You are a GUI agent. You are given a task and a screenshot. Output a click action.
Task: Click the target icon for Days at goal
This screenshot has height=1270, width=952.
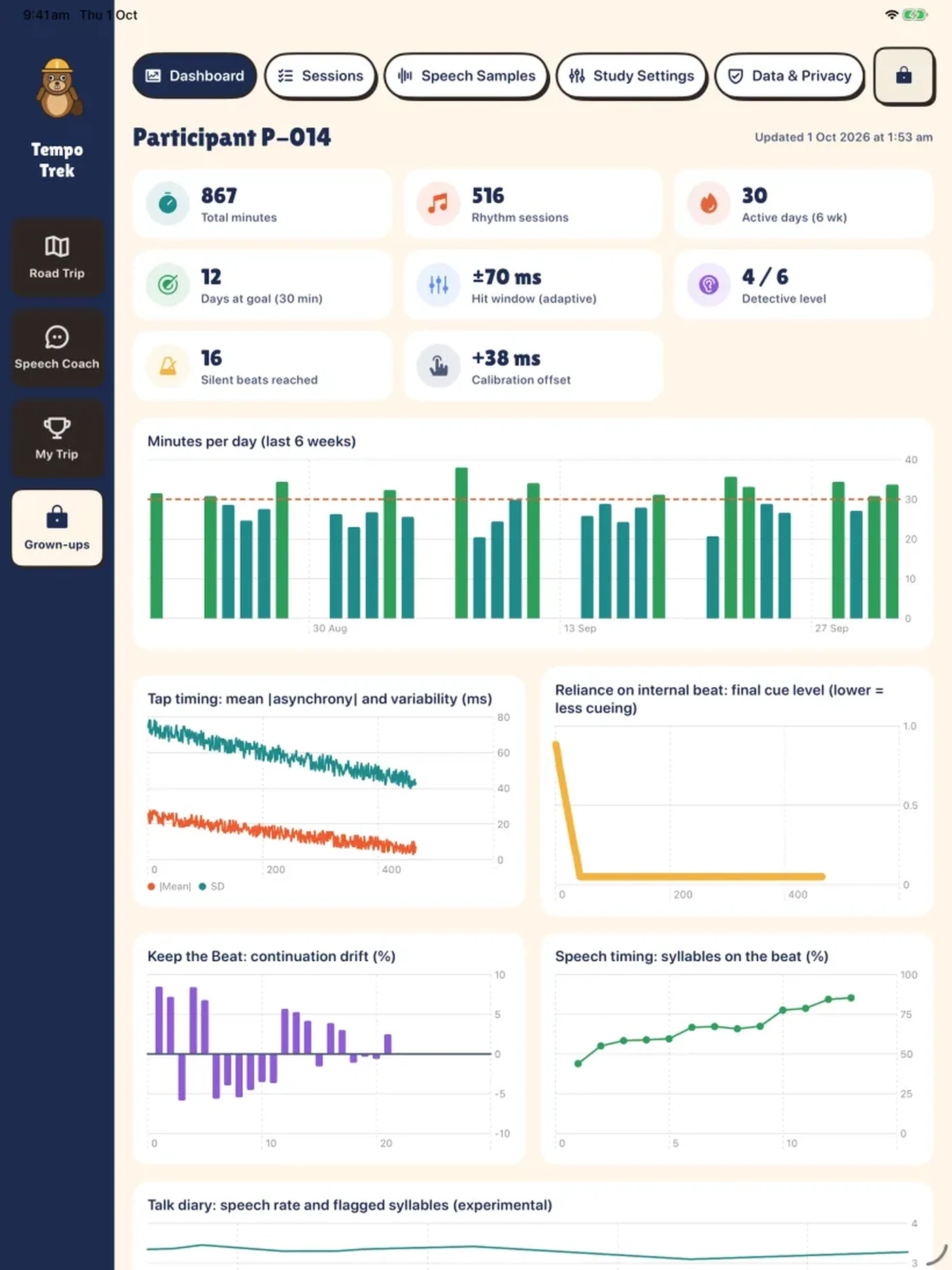point(168,284)
